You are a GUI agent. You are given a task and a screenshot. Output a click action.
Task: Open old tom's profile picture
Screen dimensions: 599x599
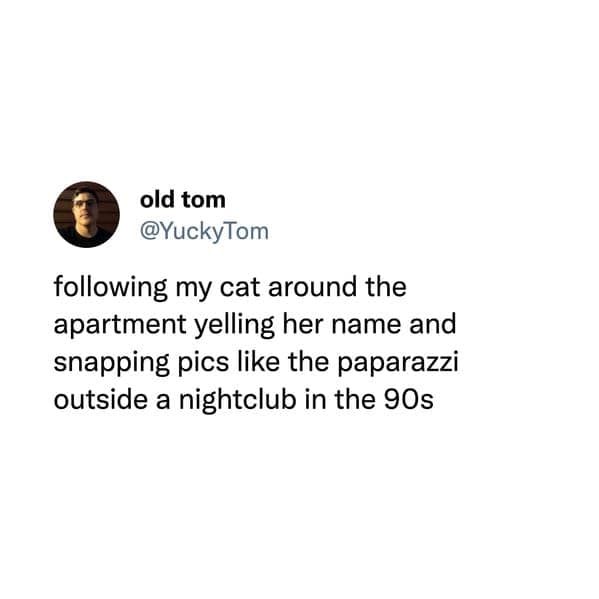point(86,214)
